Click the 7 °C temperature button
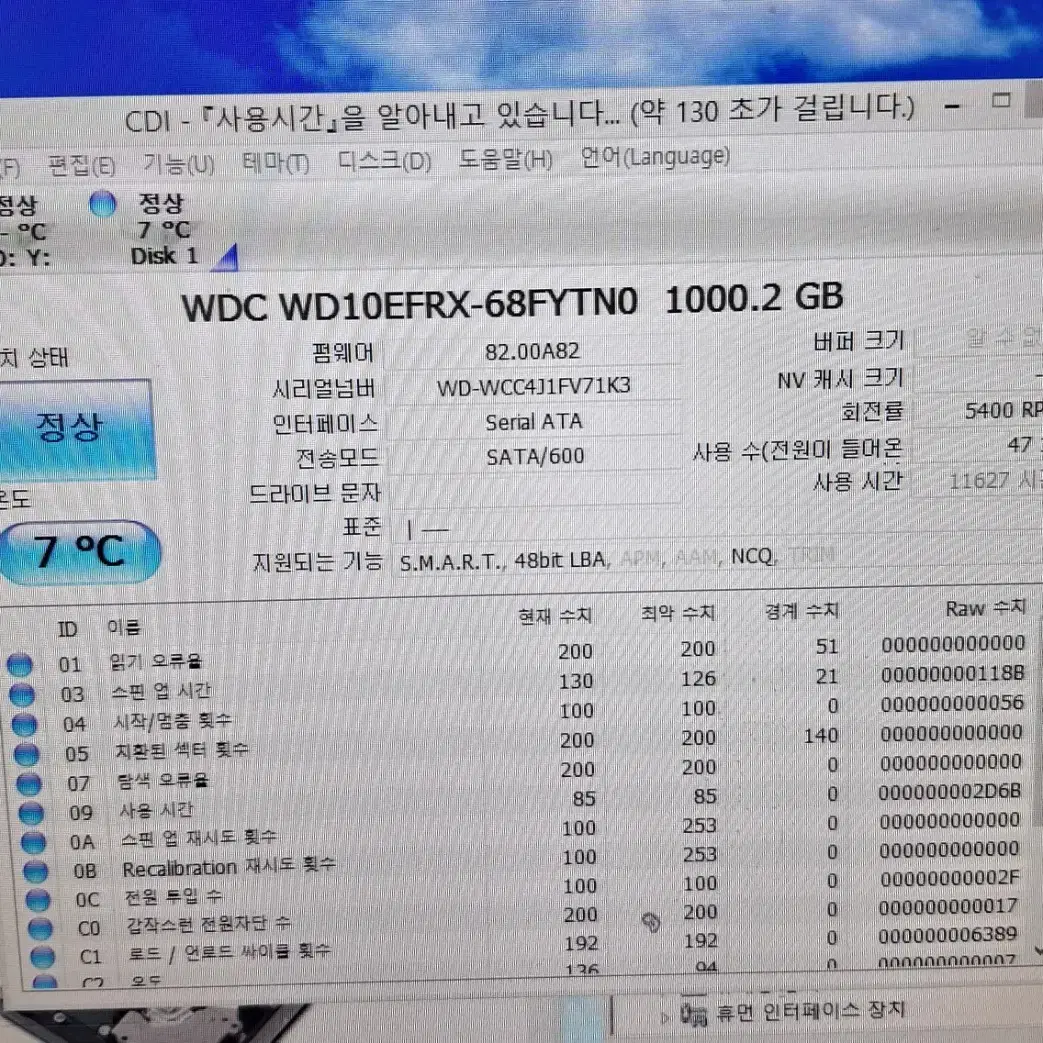Viewport: 1043px width, 1043px height. [x=79, y=552]
